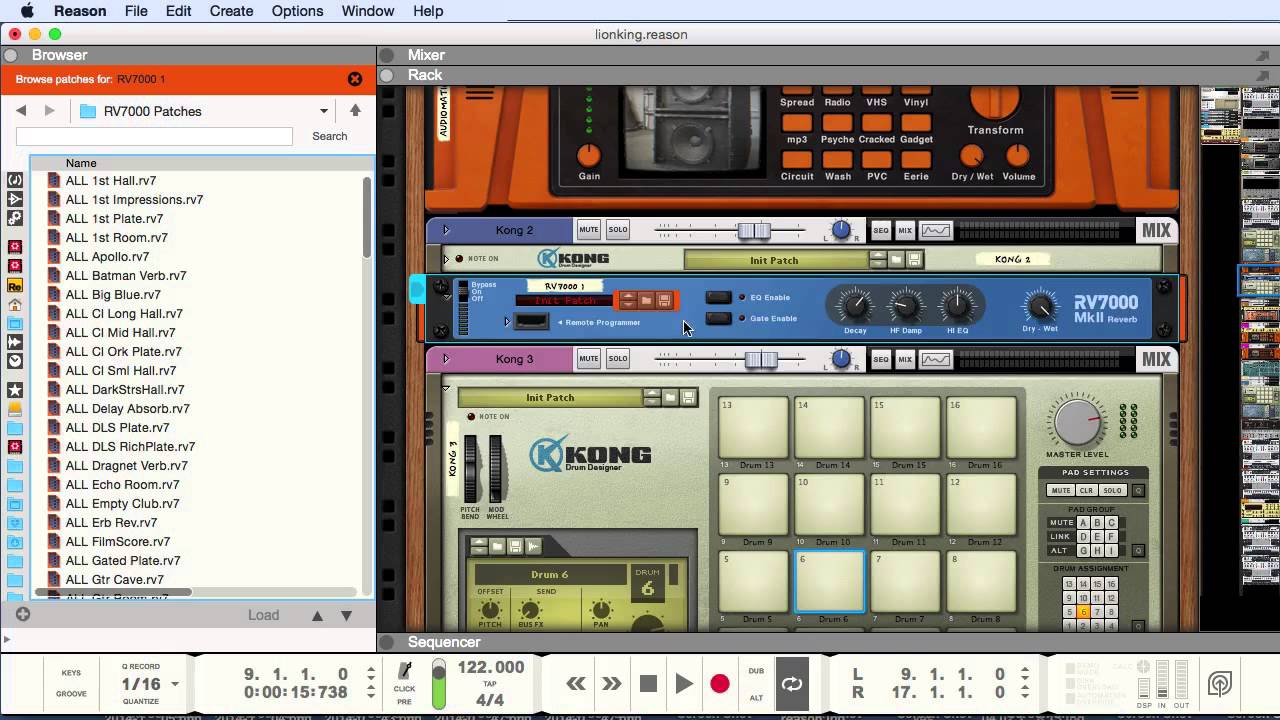The width and height of the screenshot is (1280, 720).
Task: Click the Kong 2 SEQ button
Action: click(880, 231)
